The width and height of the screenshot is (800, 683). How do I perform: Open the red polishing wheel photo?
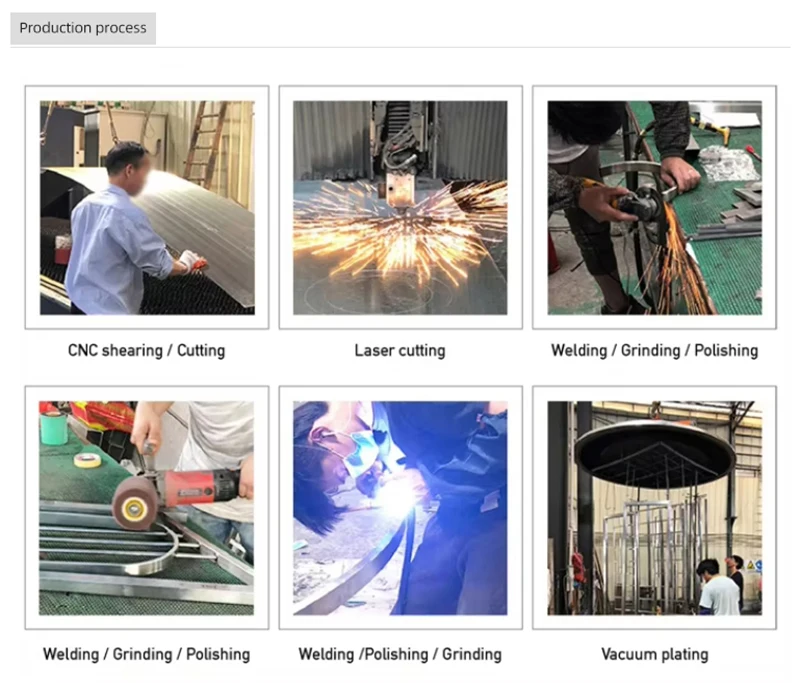click(x=146, y=508)
